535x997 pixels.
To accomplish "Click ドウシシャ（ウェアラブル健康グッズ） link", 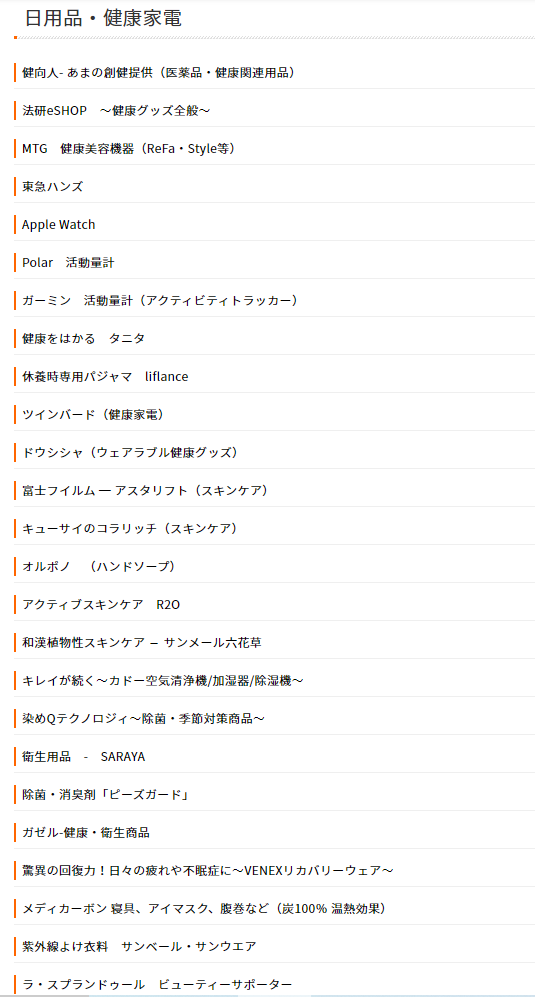I will click(x=130, y=453).
